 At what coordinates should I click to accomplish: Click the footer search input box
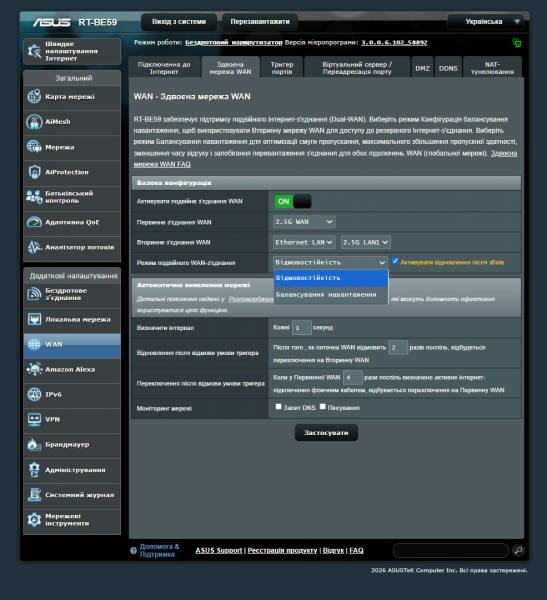[451, 550]
